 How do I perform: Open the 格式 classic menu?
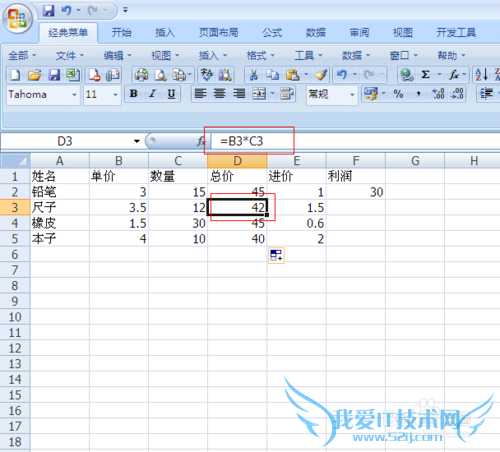pos(261,55)
